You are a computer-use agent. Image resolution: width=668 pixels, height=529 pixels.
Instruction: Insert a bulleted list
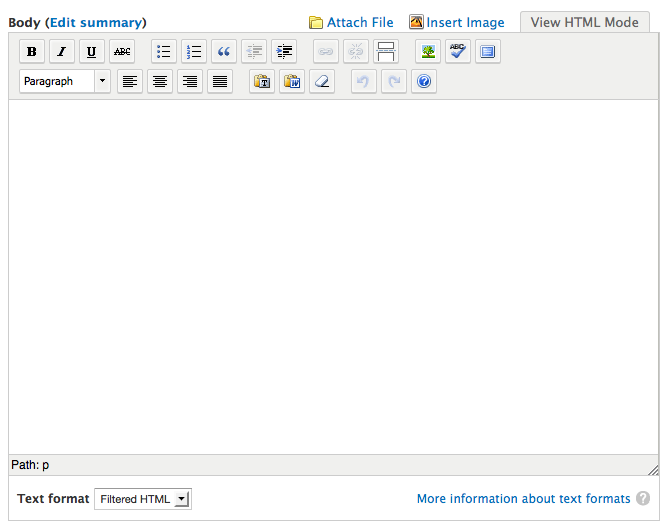click(x=164, y=52)
